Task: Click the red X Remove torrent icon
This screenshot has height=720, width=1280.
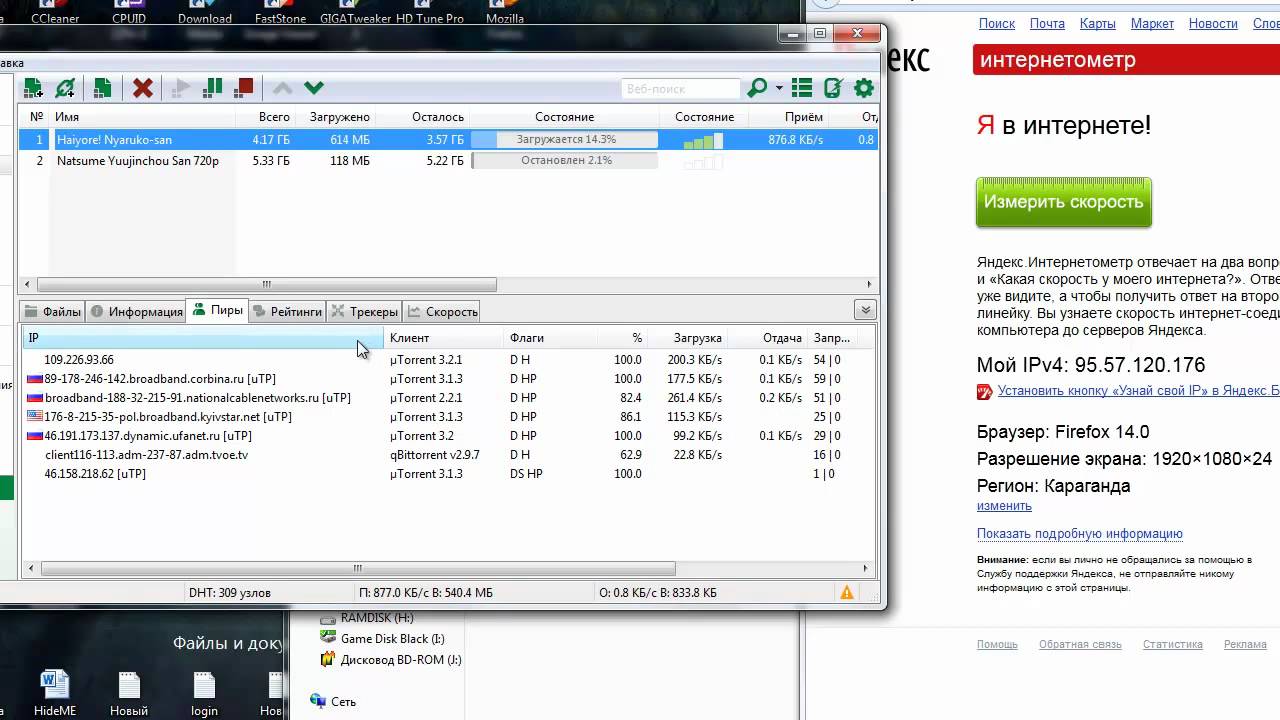Action: pyautogui.click(x=143, y=88)
